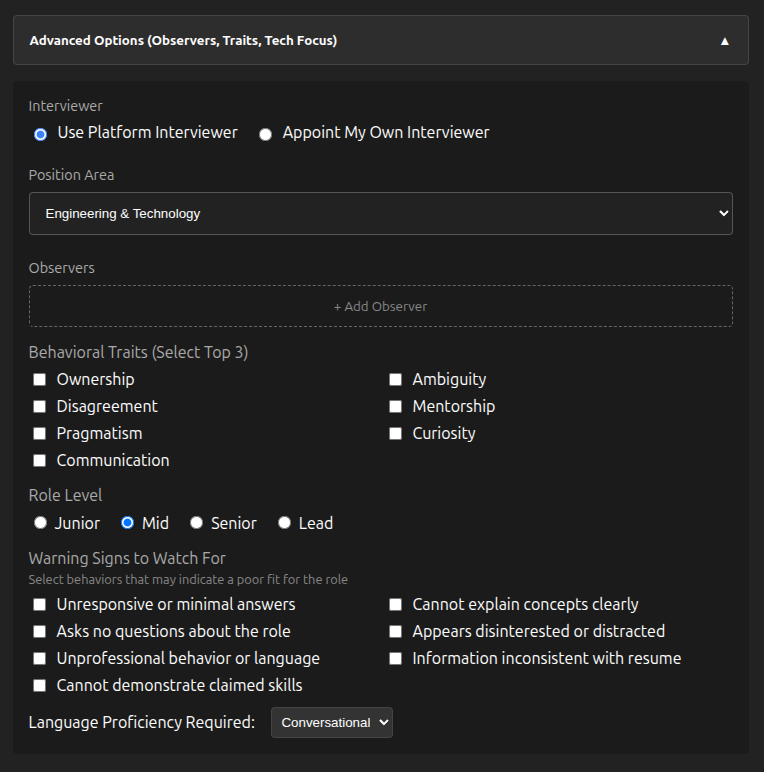Click the Advanced Options header title
Image resolution: width=764 pixels, height=772 pixels.
tap(183, 41)
